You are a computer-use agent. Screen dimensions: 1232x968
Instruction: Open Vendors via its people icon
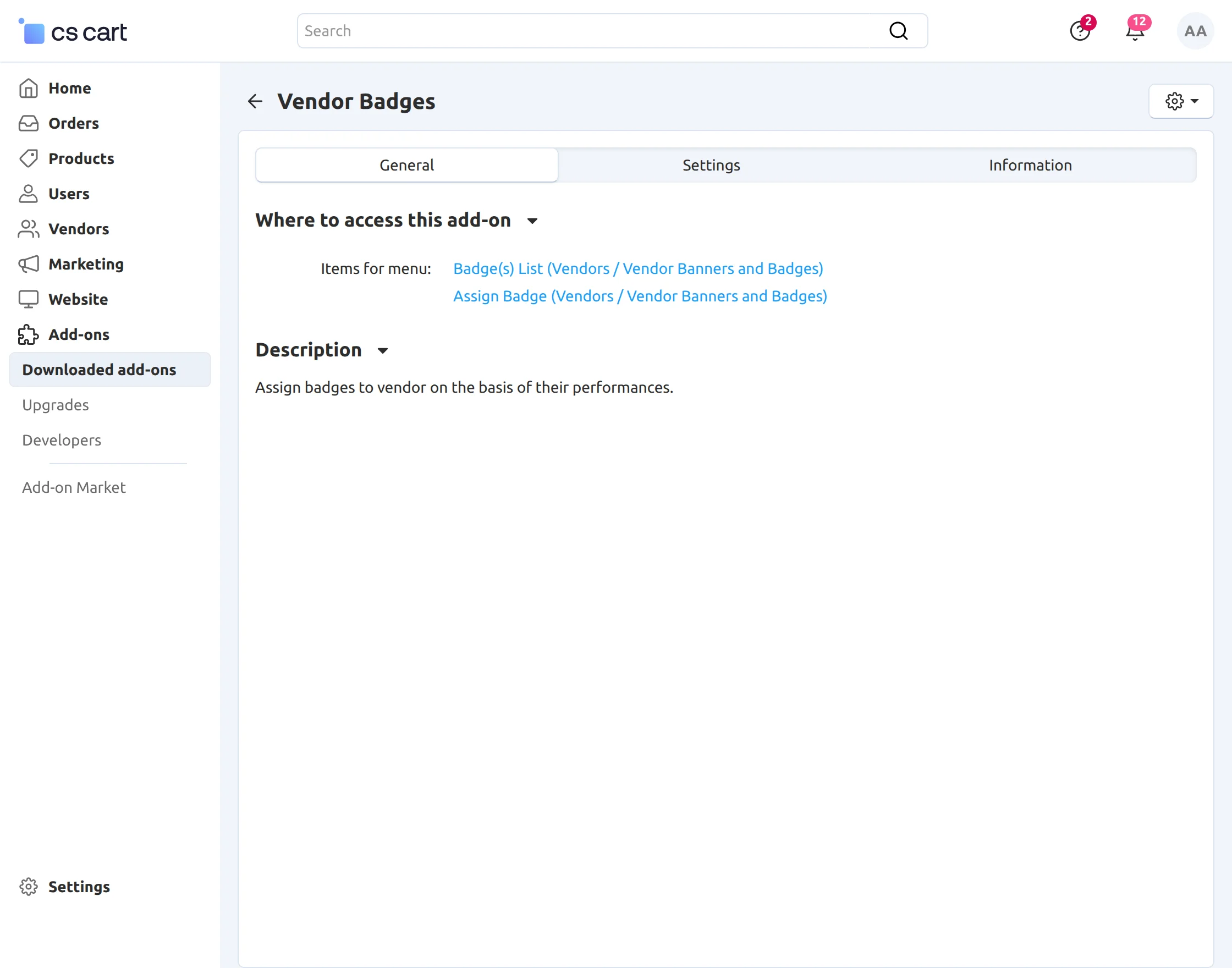pos(29,229)
